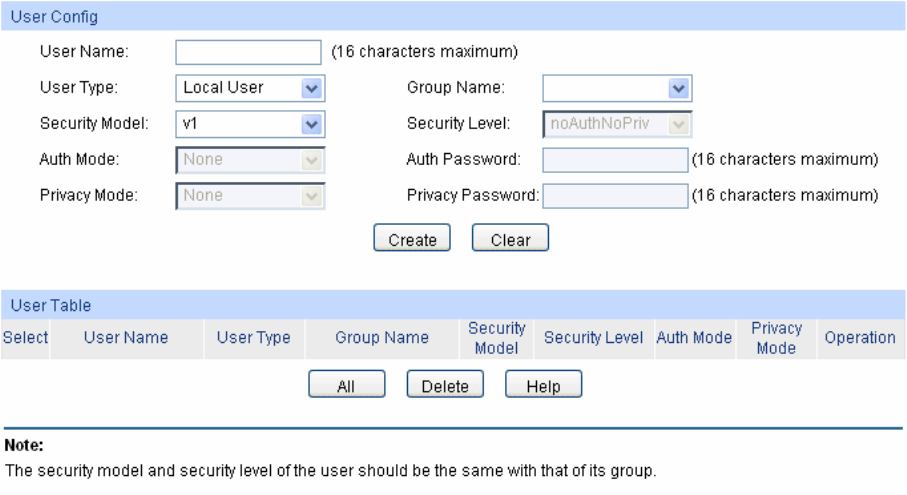The width and height of the screenshot is (907, 495).
Task: Open the User Type dropdown
Action: coord(250,88)
